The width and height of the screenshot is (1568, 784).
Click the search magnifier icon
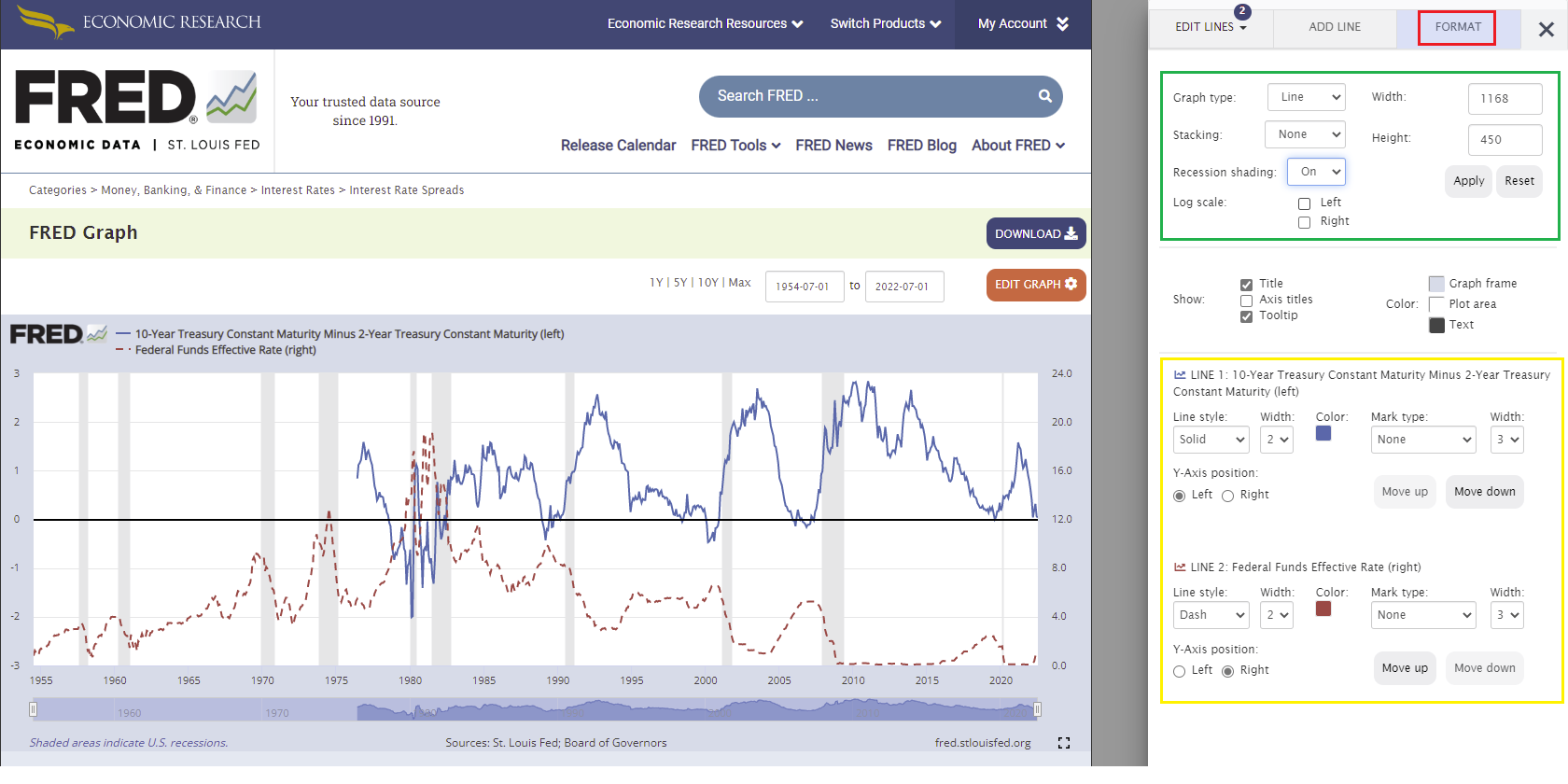pyautogui.click(x=1045, y=96)
